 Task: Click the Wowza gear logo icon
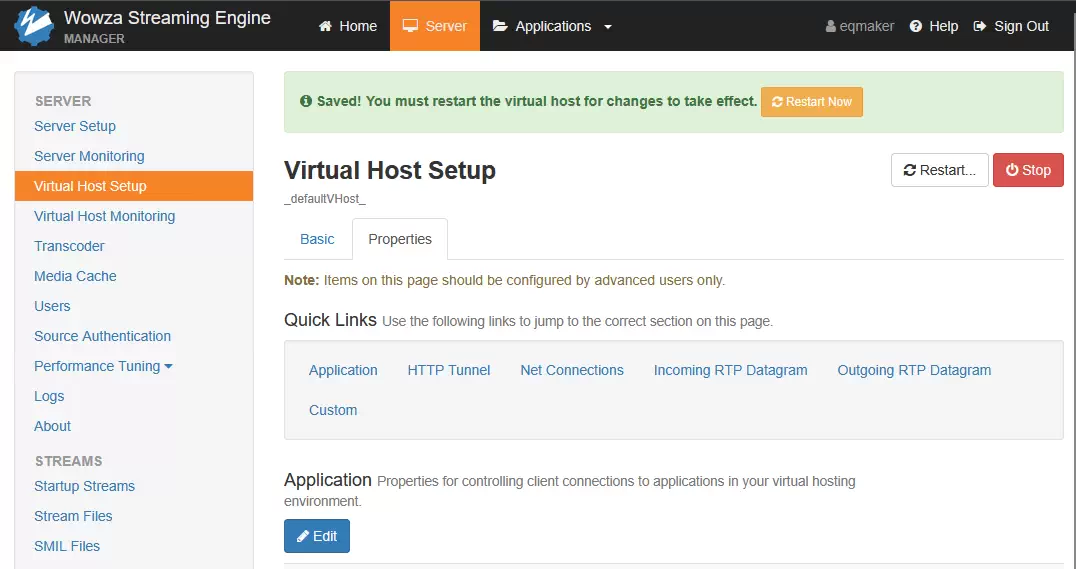(34, 25)
